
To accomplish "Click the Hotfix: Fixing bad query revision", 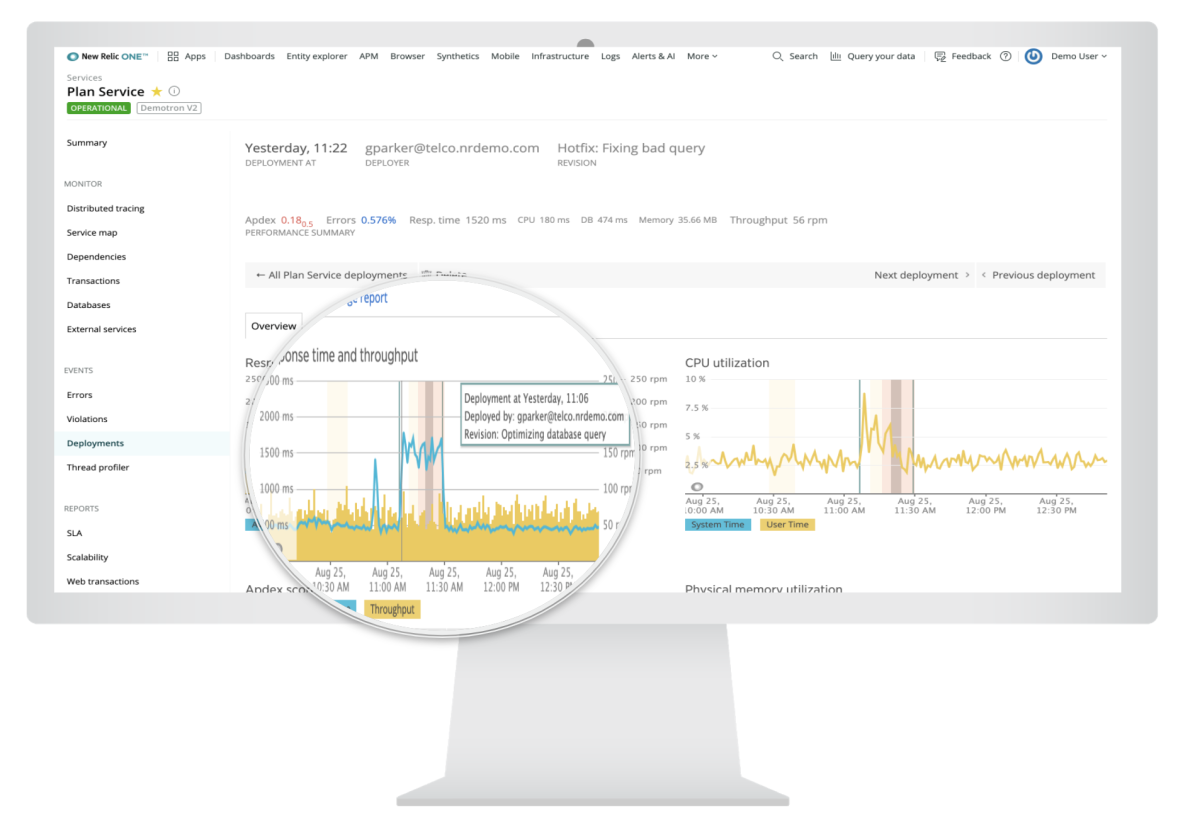I will point(631,148).
